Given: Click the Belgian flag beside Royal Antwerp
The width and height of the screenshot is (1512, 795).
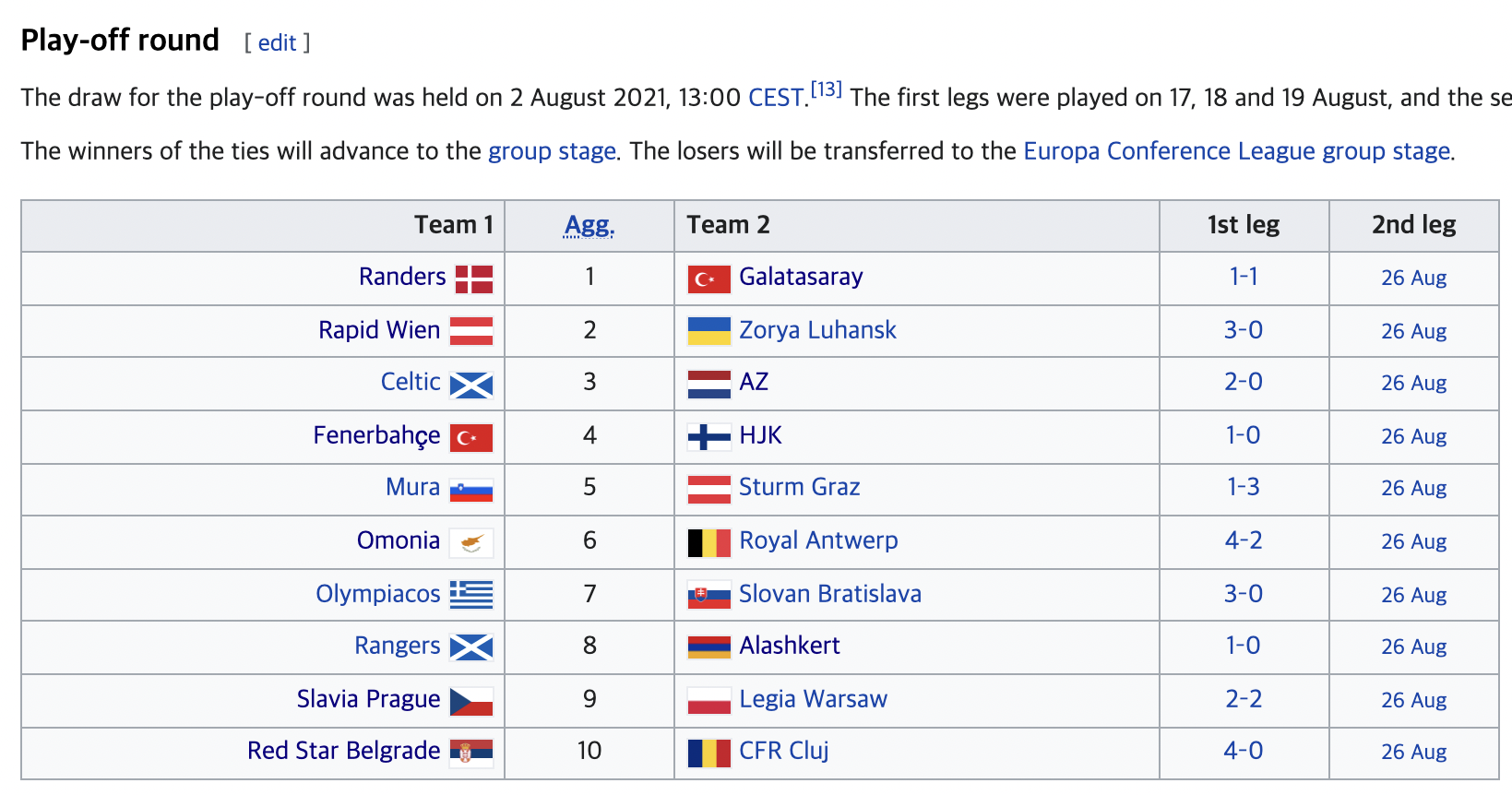Looking at the screenshot, I should (x=708, y=542).
